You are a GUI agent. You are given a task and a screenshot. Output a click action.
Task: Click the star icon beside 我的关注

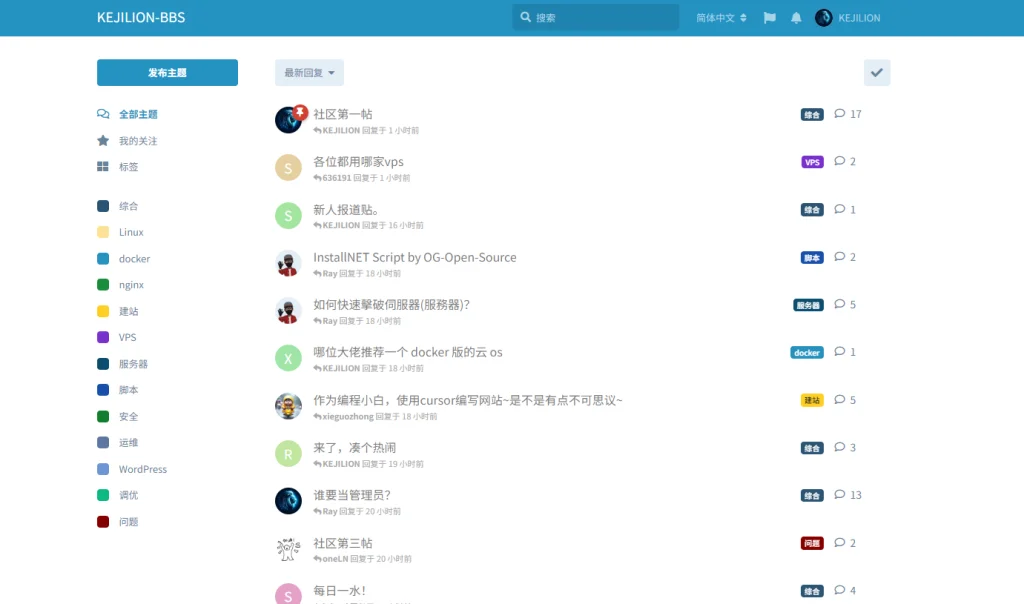tap(103, 141)
